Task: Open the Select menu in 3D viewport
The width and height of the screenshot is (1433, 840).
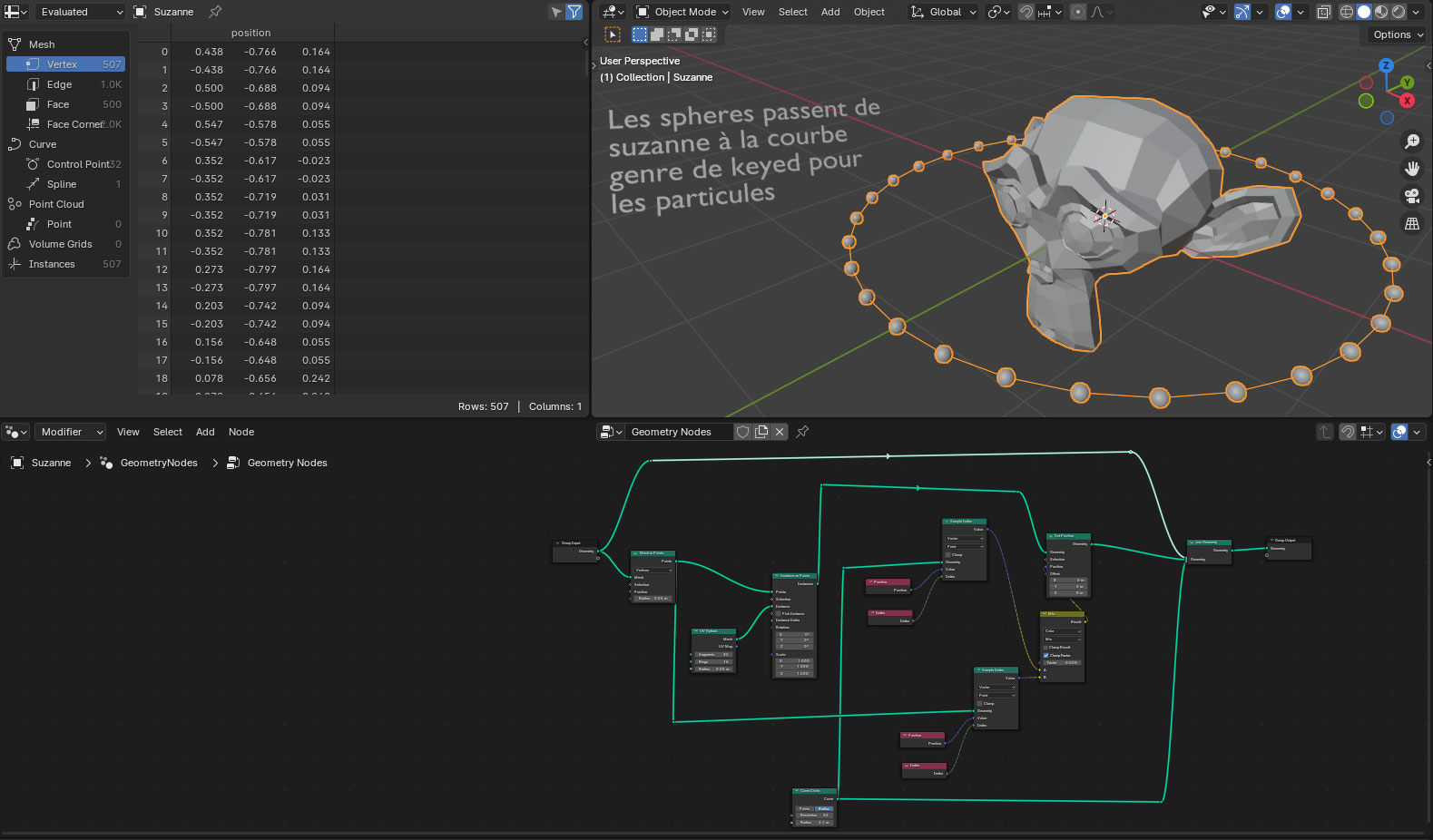Action: click(793, 12)
